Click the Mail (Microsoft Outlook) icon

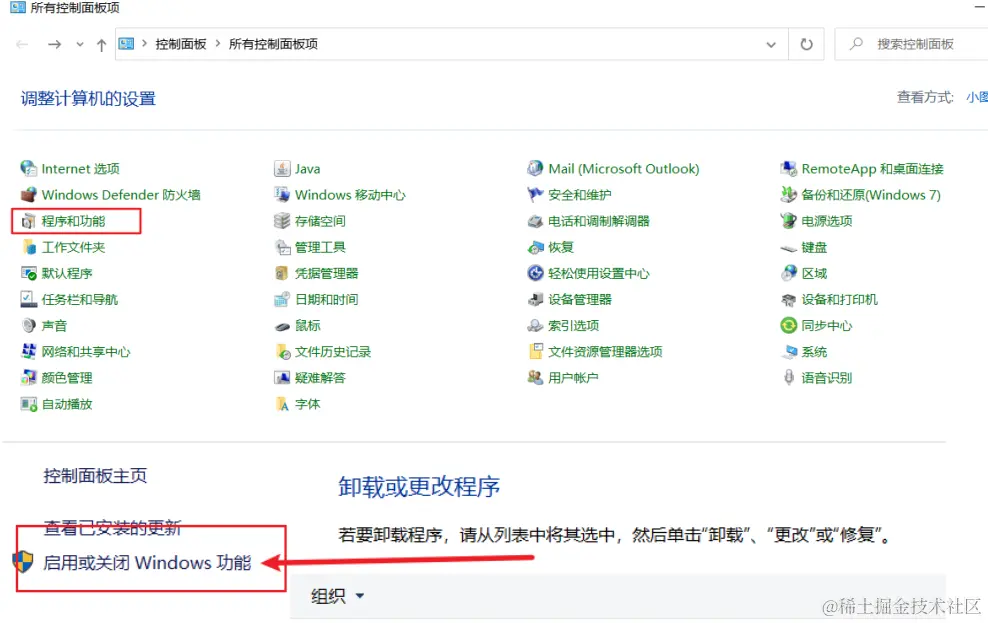(x=535, y=168)
